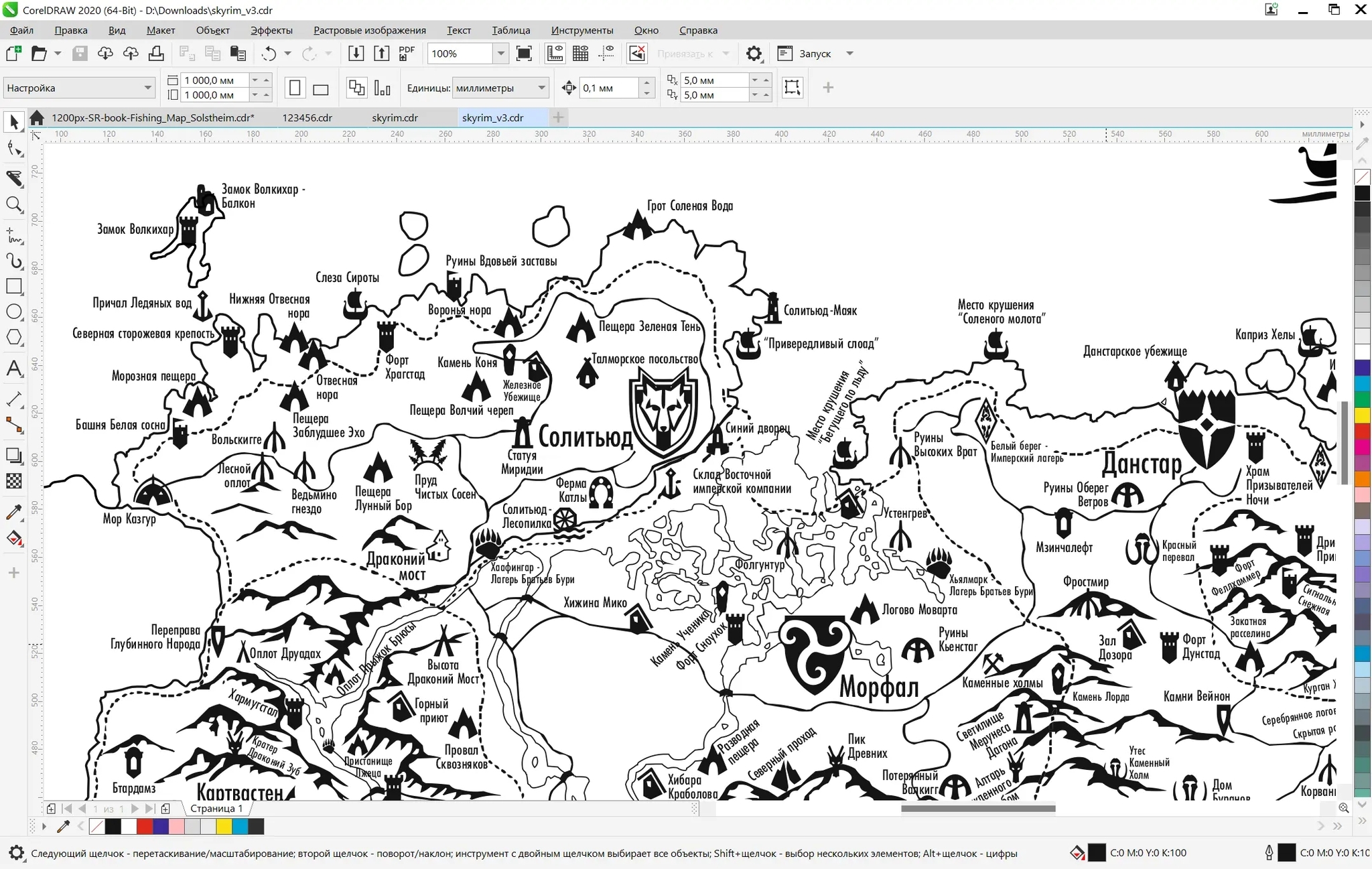1372x869 pixels.
Task: Set portrait page orientation
Action: coord(295,88)
